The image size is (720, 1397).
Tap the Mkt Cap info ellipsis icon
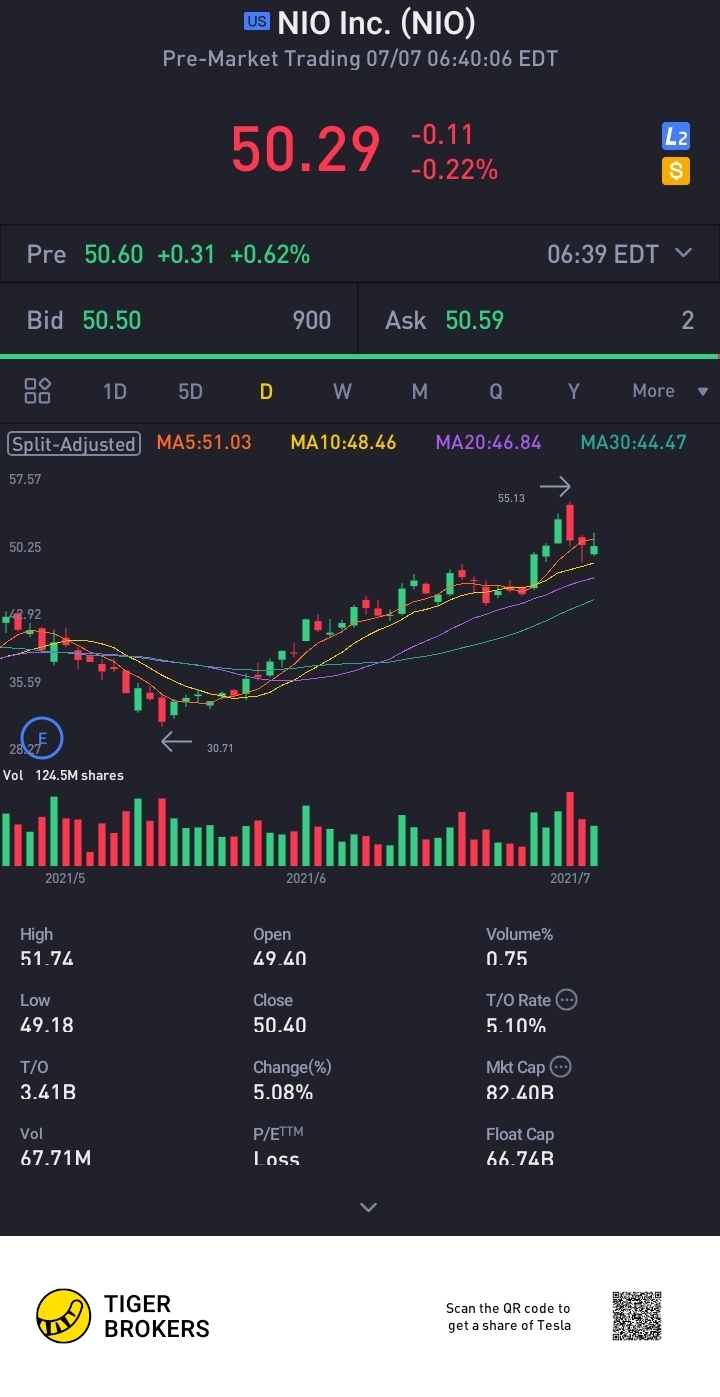point(561,1066)
